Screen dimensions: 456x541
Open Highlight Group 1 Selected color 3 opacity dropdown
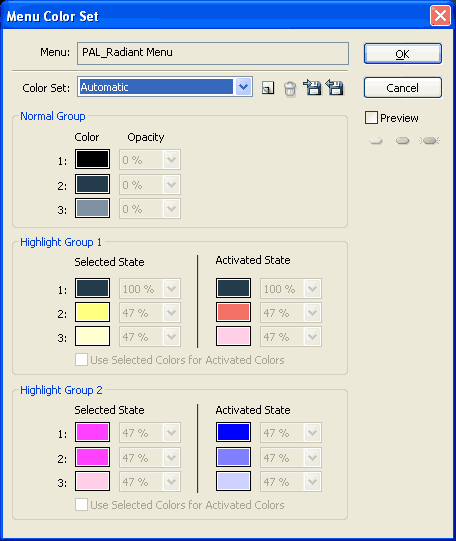coord(150,336)
